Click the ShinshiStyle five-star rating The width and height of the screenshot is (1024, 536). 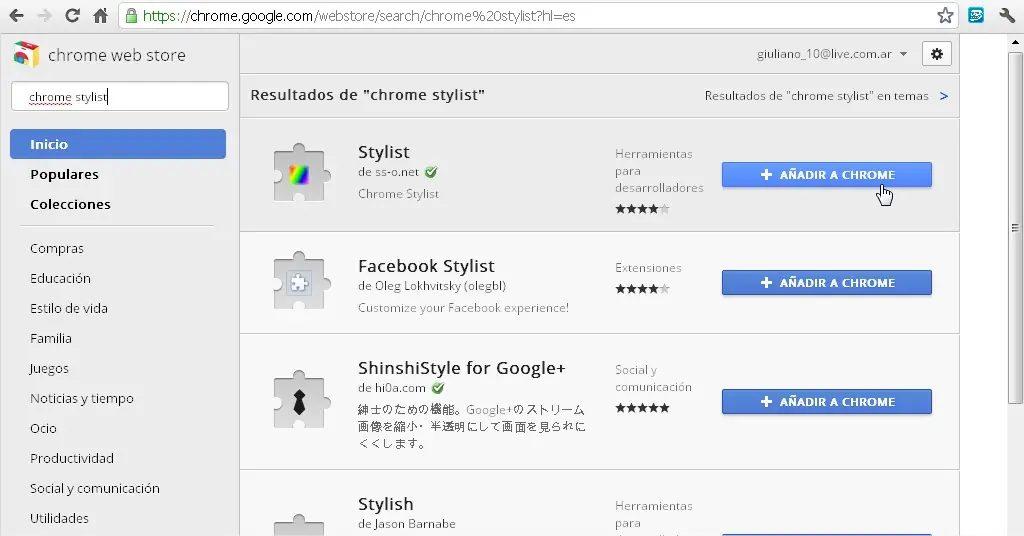point(642,408)
